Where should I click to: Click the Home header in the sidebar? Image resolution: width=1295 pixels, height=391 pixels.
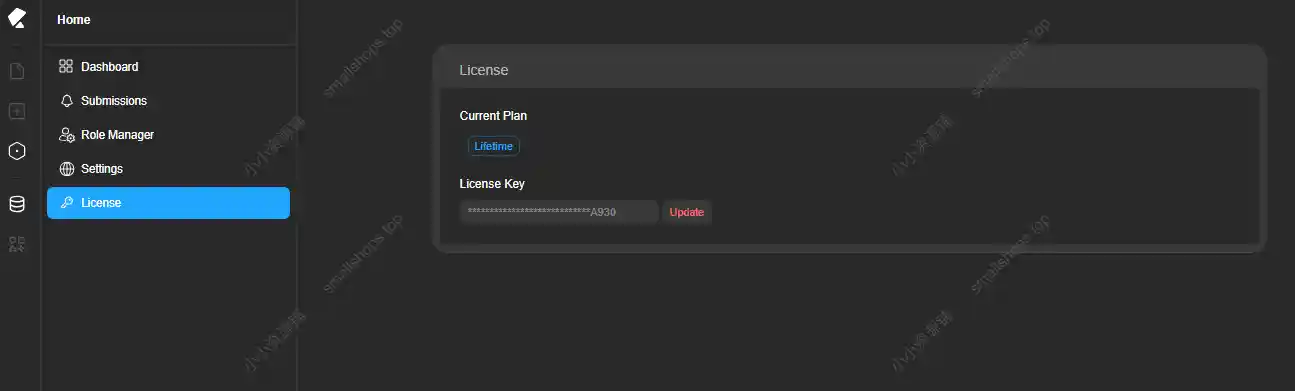[73, 20]
